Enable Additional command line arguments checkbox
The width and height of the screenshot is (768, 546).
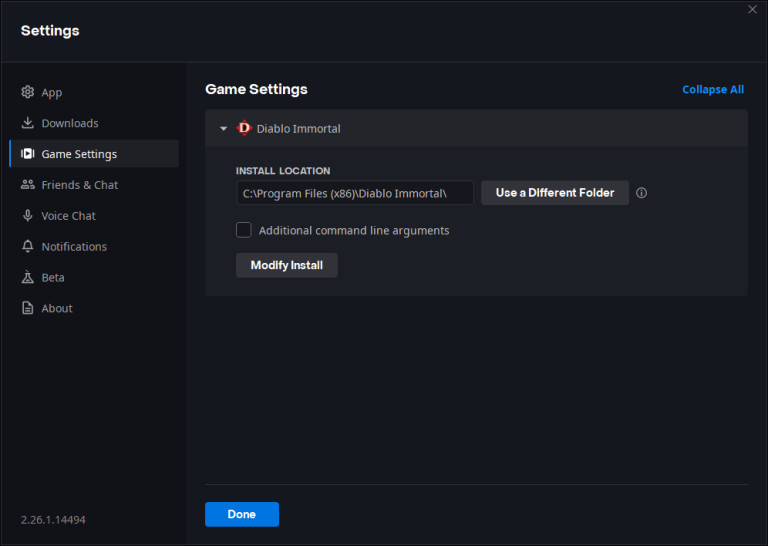244,230
